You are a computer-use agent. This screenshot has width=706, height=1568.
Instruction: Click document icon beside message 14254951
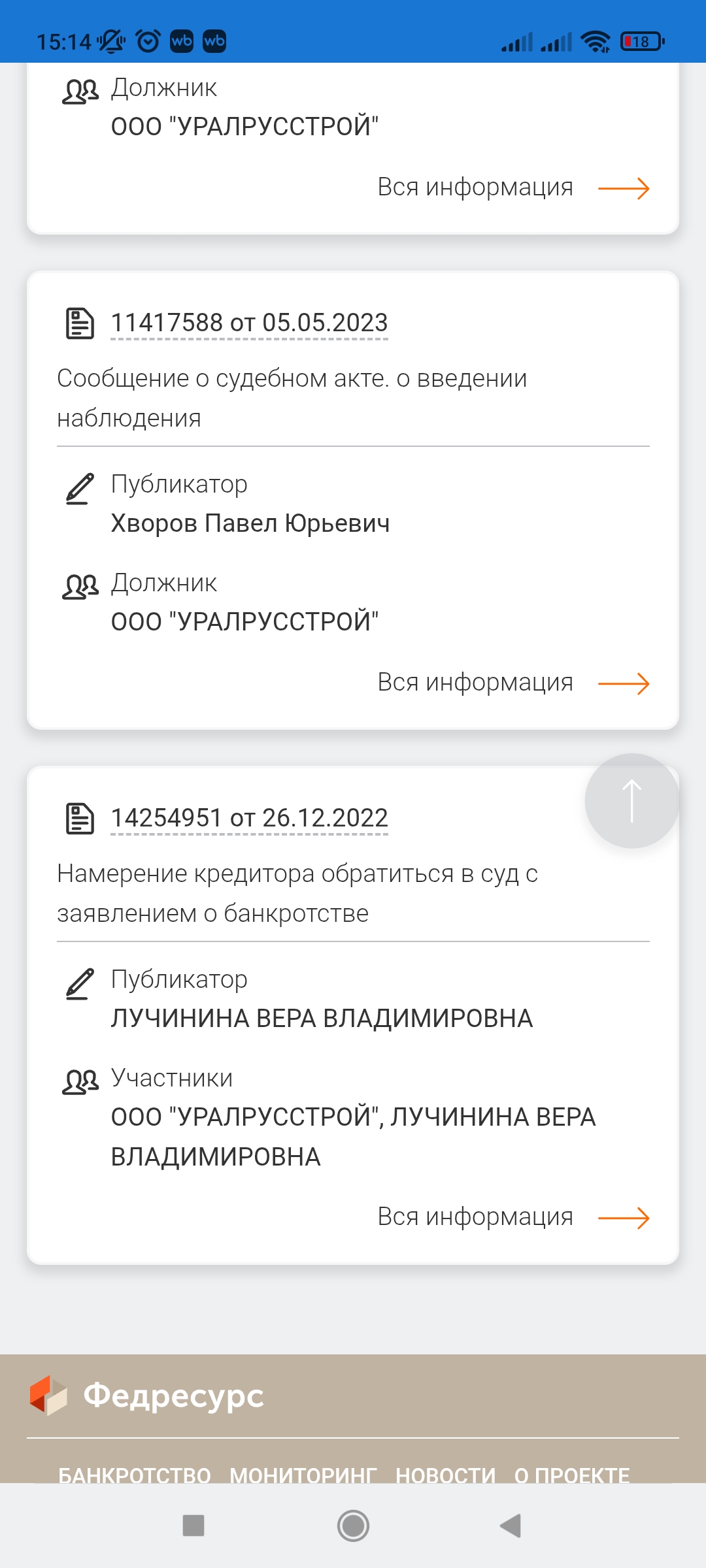80,819
